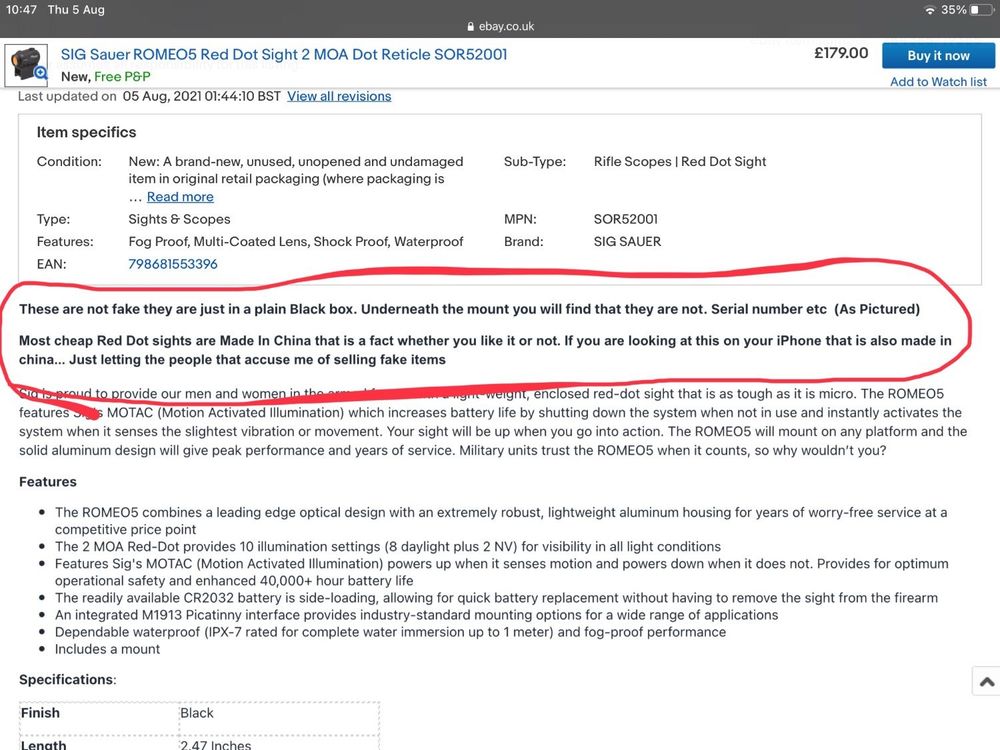
Task: Click the Free P&P label
Action: tap(122, 76)
